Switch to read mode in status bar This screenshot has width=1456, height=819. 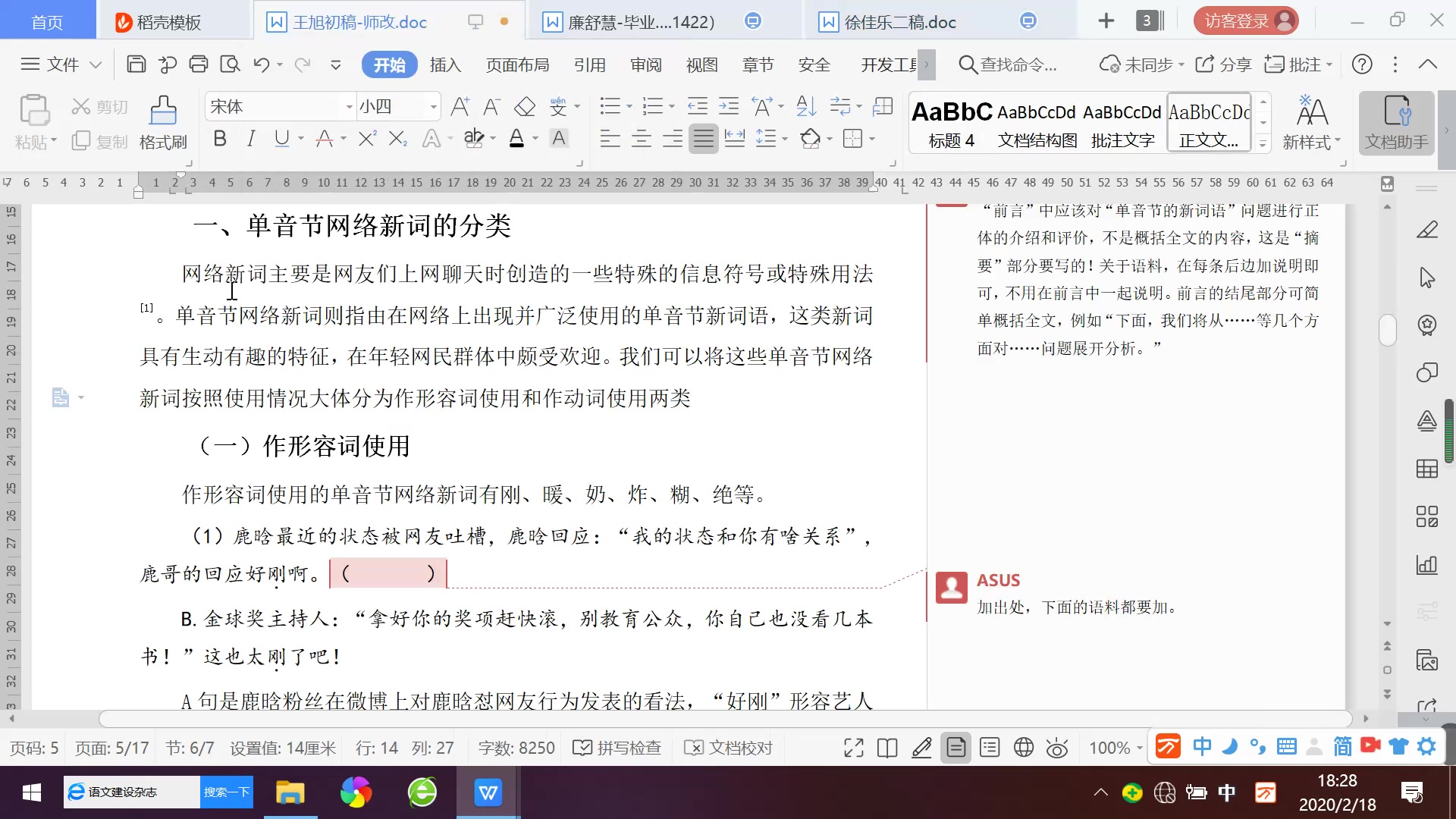tap(886, 748)
